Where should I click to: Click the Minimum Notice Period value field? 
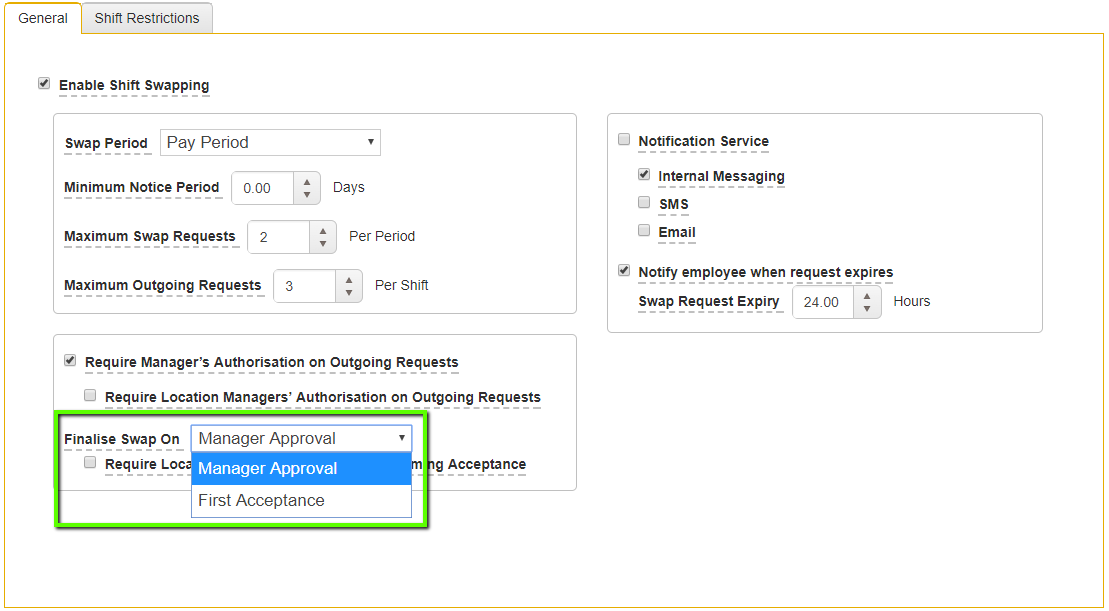(262, 188)
